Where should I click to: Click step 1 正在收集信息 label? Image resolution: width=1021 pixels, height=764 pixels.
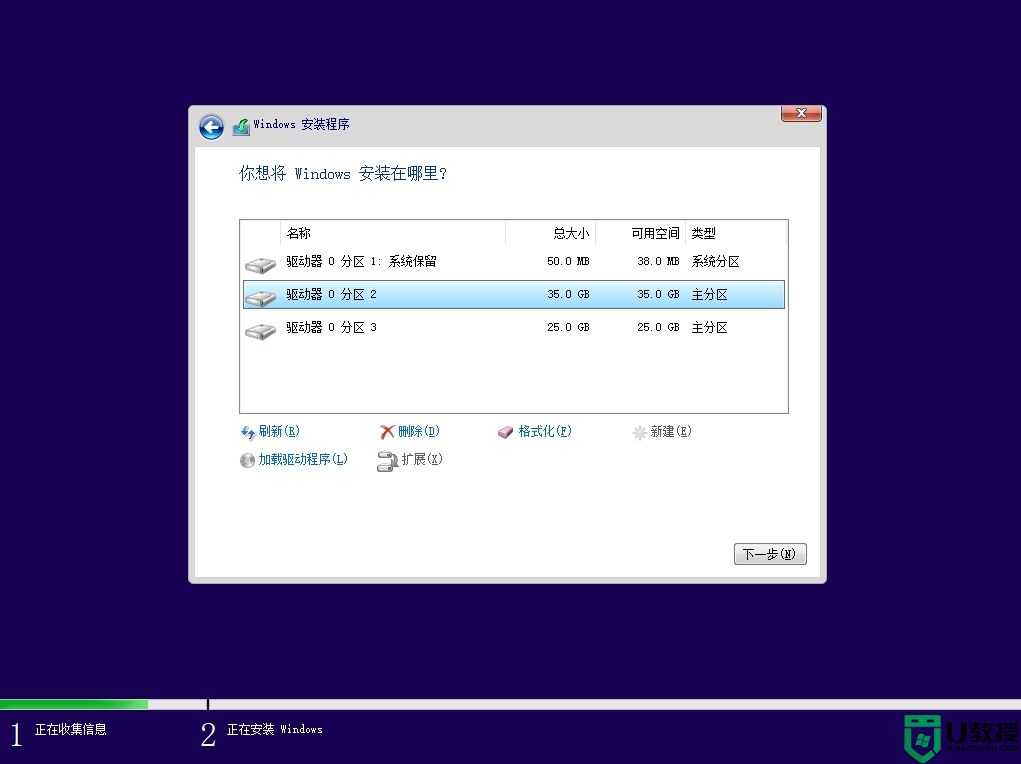point(71,729)
